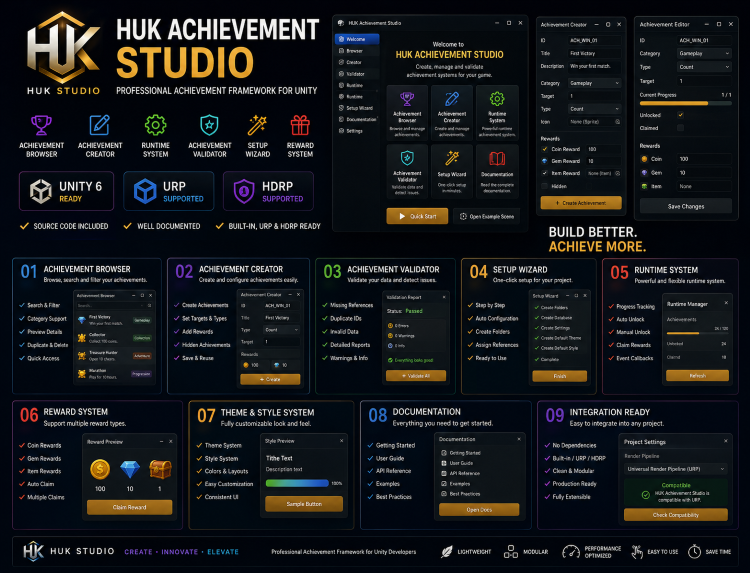Open Type Count dropdown in Achievement Creator

tap(595, 109)
